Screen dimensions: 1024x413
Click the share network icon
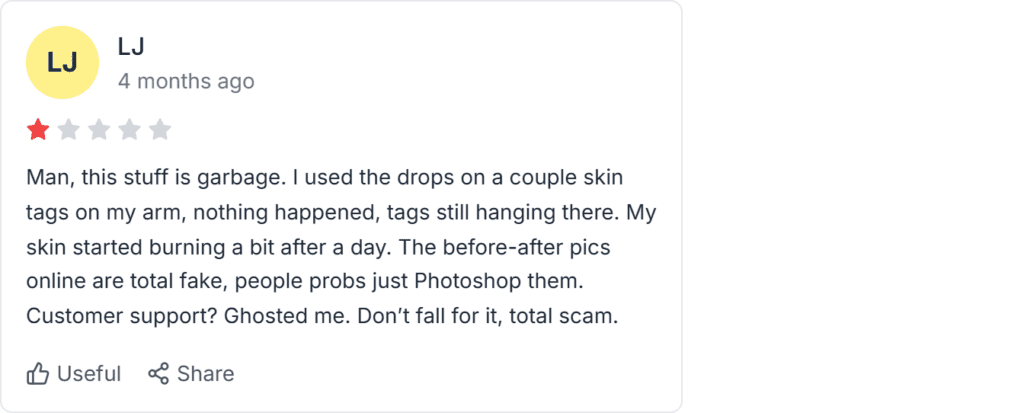coord(158,374)
